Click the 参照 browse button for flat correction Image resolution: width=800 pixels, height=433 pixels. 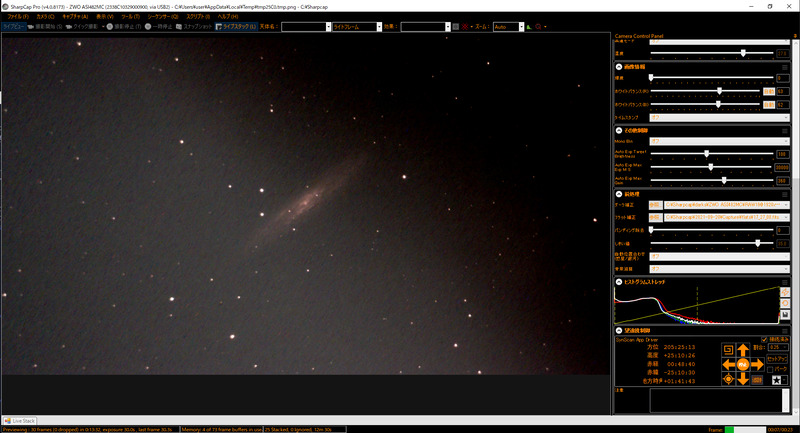[x=656, y=217]
